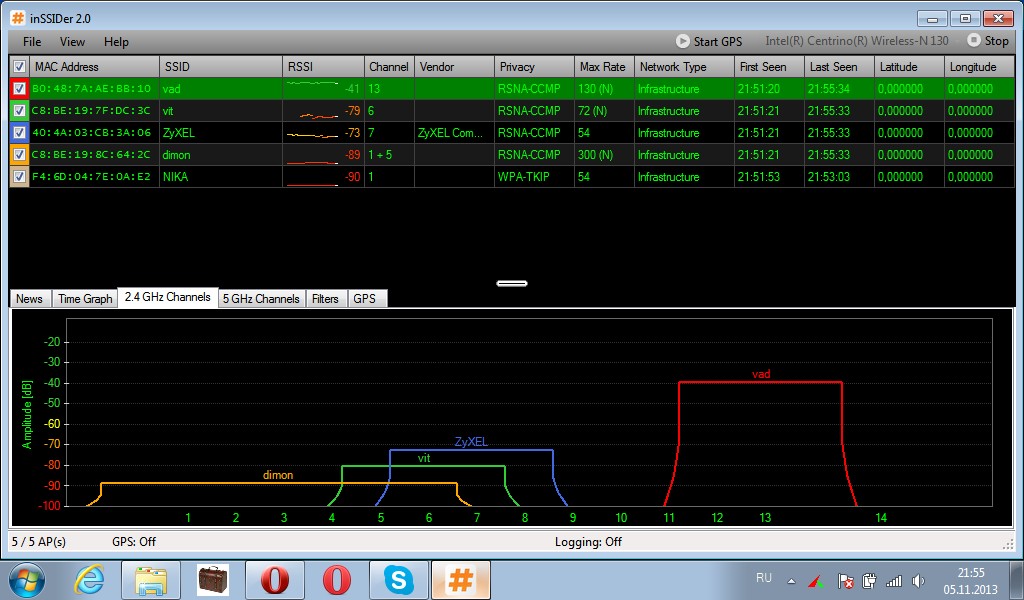The width and height of the screenshot is (1024, 600).
Task: Click the vad label on the channel graph
Action: [761, 374]
